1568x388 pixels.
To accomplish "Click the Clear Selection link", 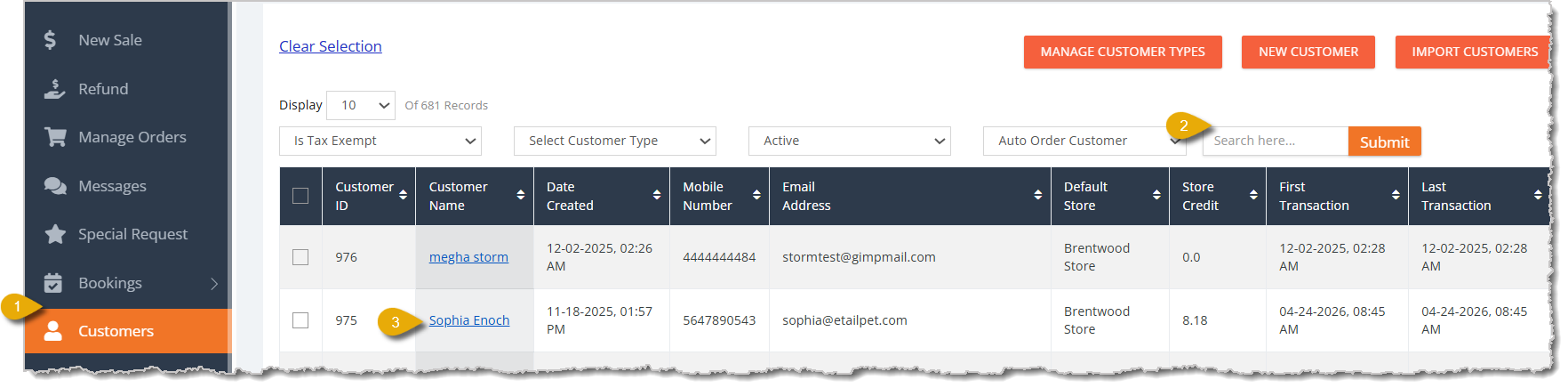I will point(331,46).
